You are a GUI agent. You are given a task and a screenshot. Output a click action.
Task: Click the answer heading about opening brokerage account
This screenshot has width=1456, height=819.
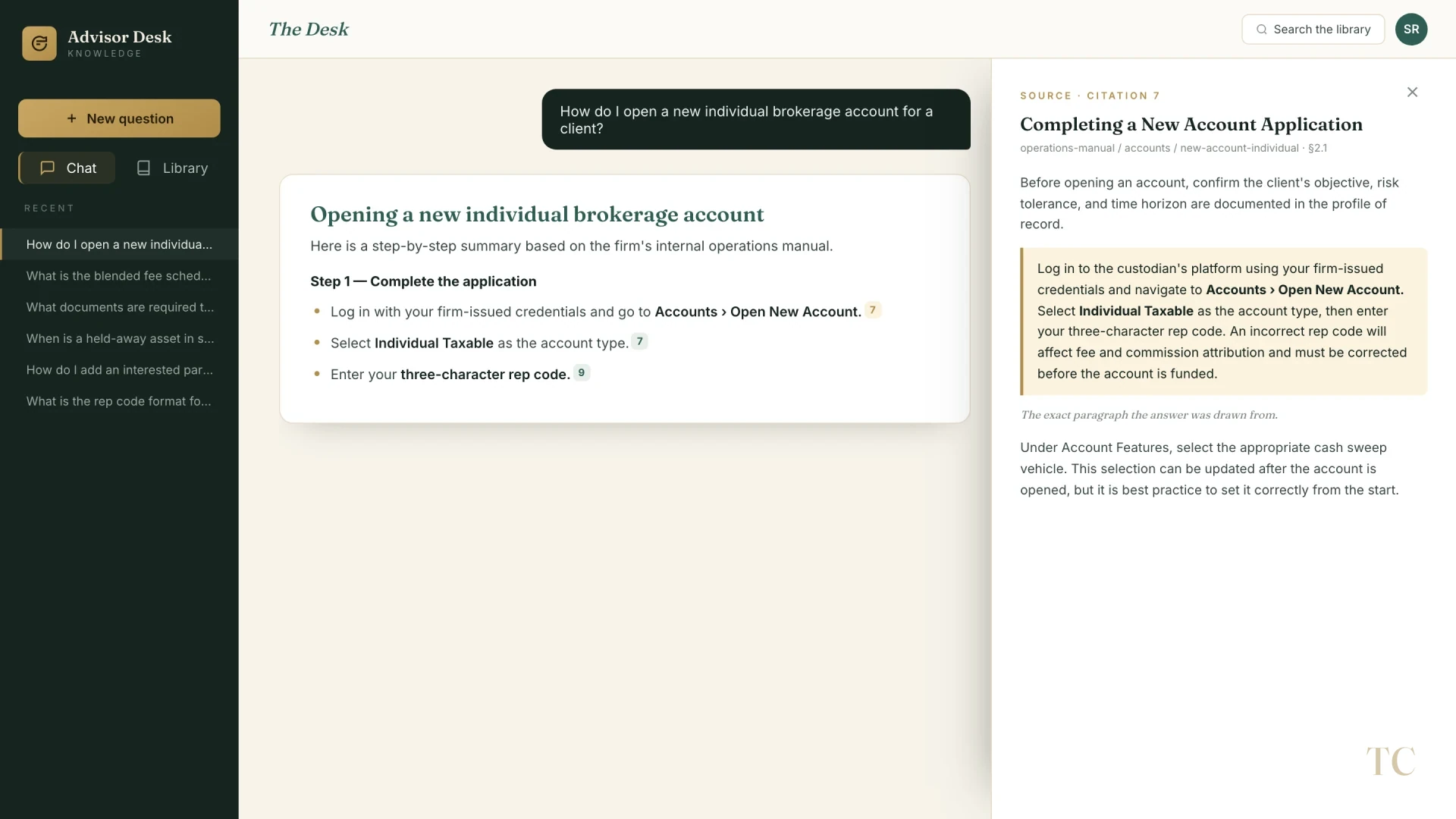(x=537, y=215)
